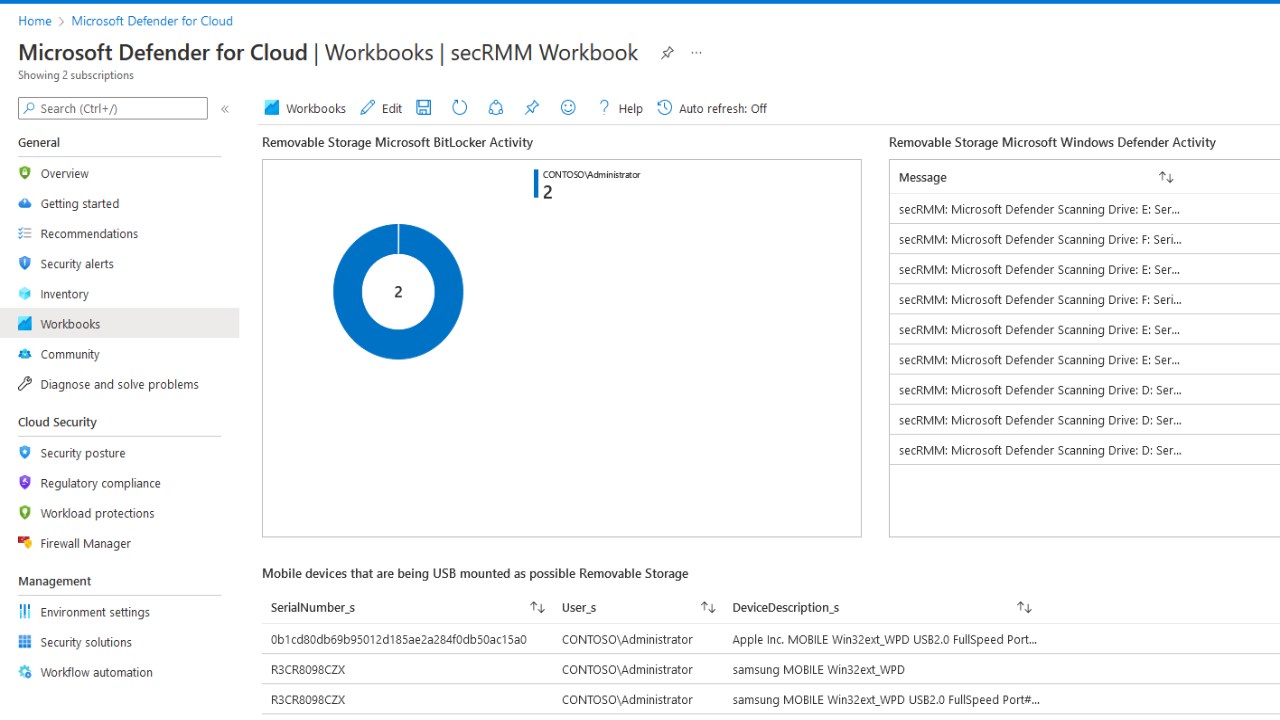Sort by User_s column
This screenshot has height=720, width=1280.
click(x=708, y=607)
